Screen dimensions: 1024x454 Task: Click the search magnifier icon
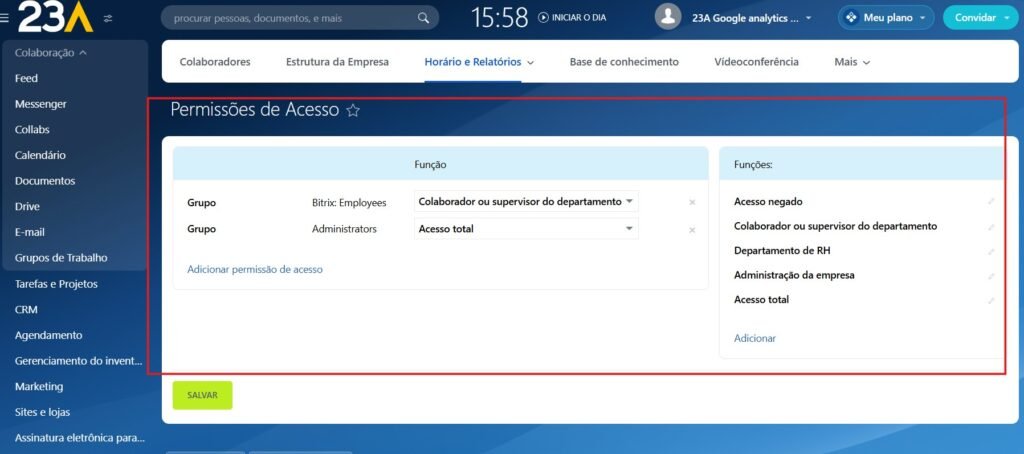point(423,18)
